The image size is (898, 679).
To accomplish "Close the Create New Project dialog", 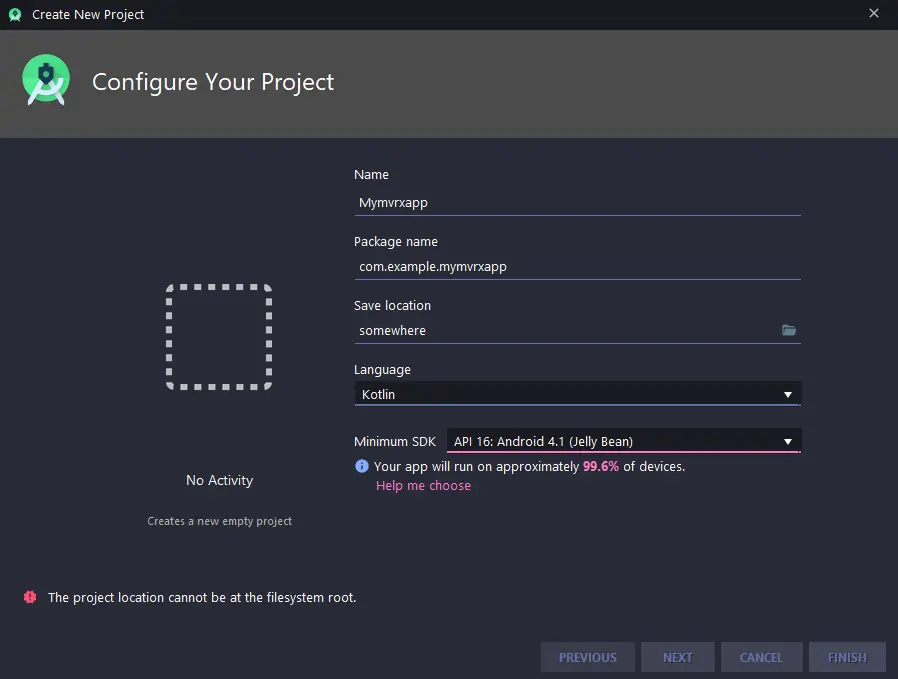I will tap(874, 14).
